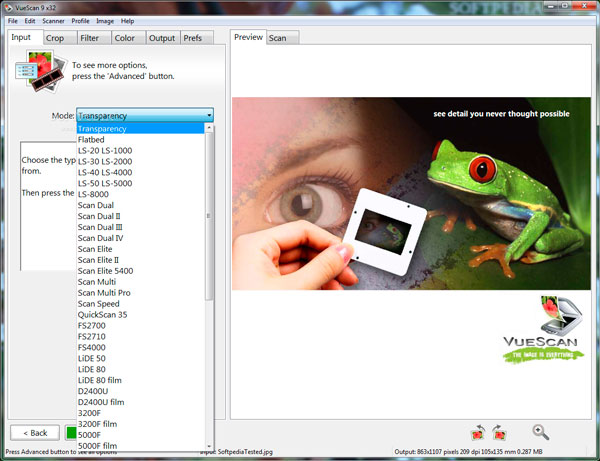Choose Scan Elite 5400 option
Viewport: 600px width, 461px height.
point(105,271)
